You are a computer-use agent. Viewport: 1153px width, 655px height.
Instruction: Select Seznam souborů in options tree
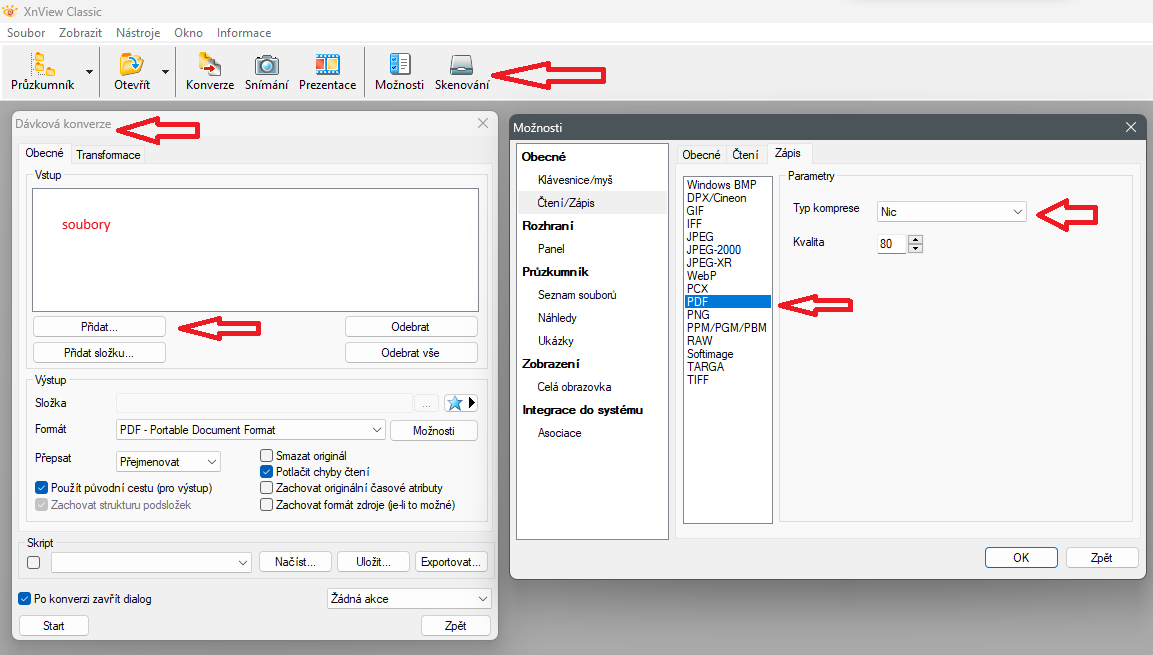pos(577,295)
